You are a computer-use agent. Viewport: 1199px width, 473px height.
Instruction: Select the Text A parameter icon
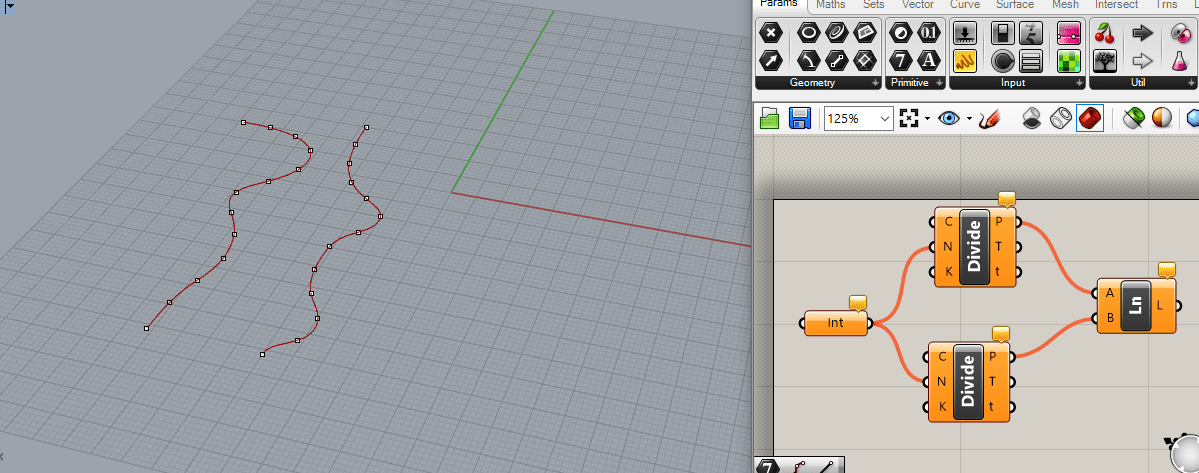point(928,60)
